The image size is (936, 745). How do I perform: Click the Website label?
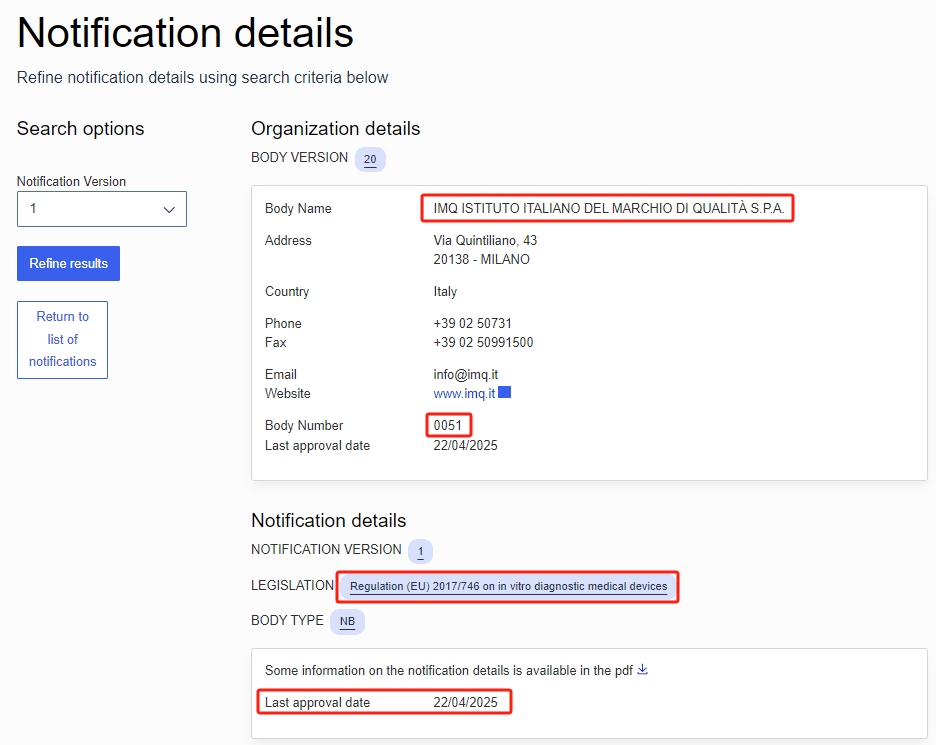288,394
